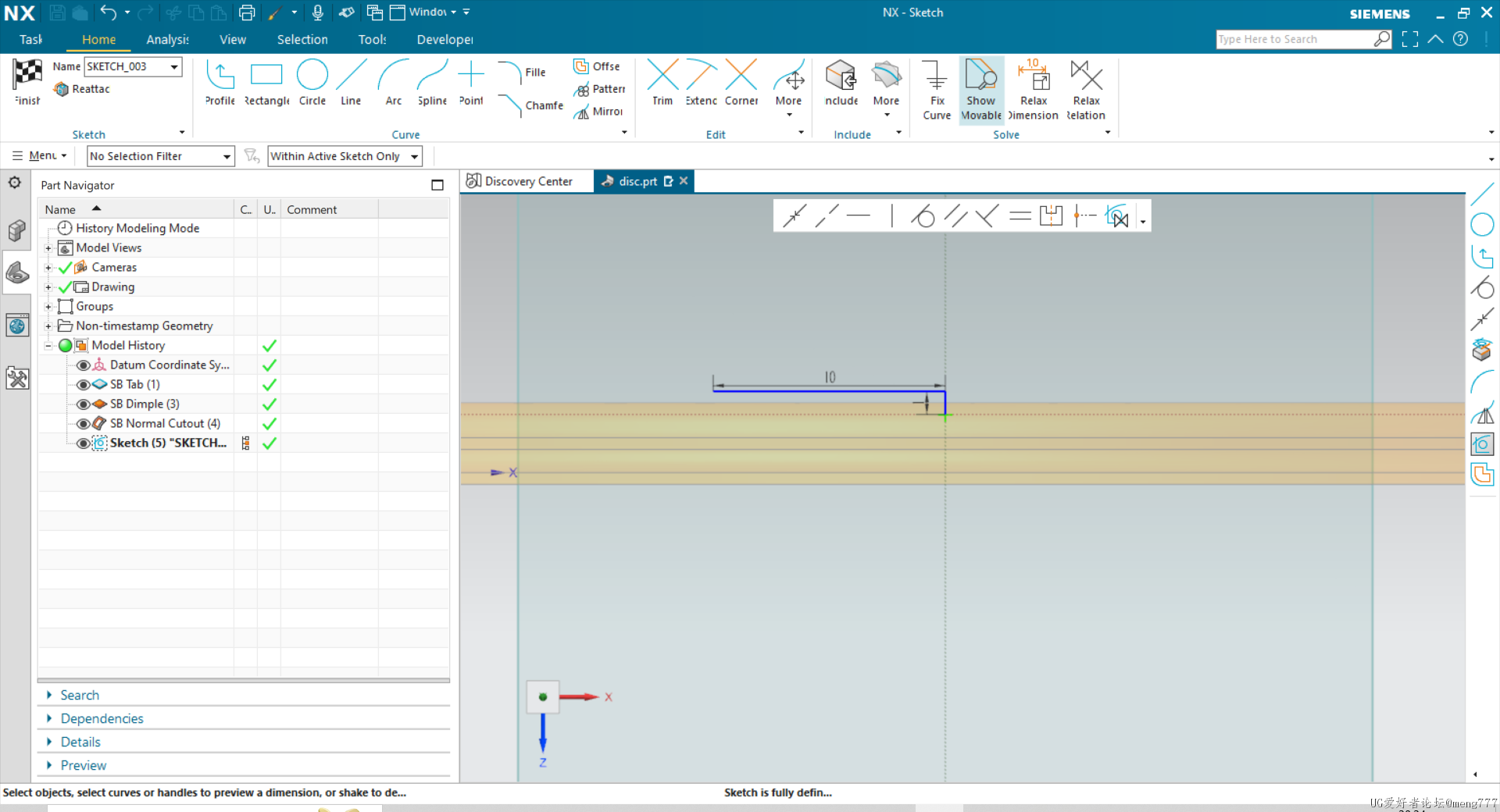This screenshot has width=1500, height=812.
Task: Toggle visibility of Sketch (5)
Action: pos(83,443)
